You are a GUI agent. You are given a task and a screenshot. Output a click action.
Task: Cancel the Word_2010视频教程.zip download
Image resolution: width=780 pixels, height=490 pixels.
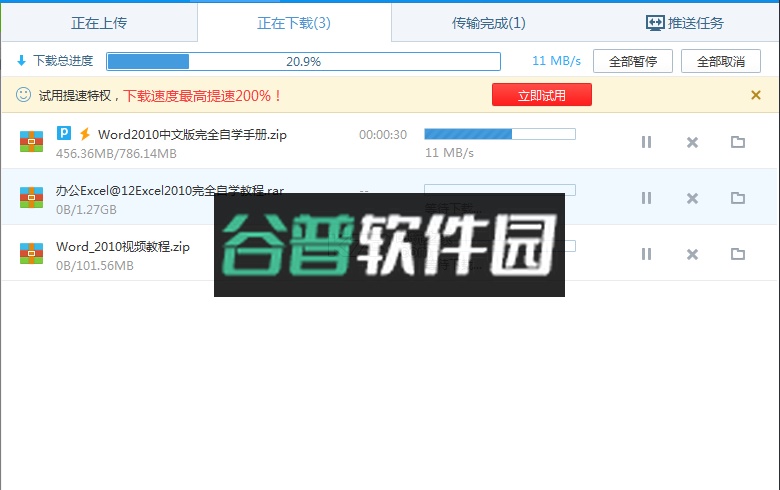point(692,255)
